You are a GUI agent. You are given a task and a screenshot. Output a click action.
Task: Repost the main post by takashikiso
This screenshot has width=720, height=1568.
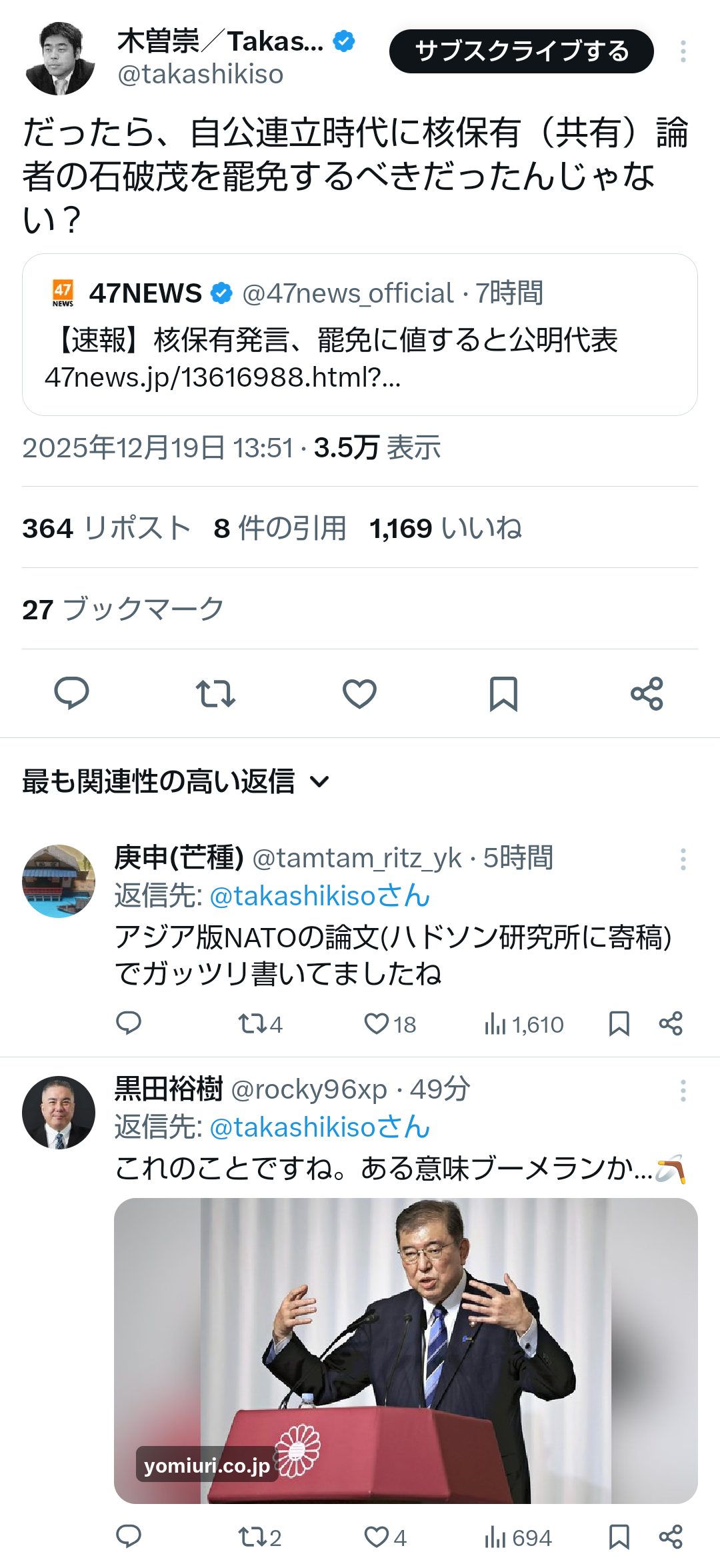[x=215, y=693]
